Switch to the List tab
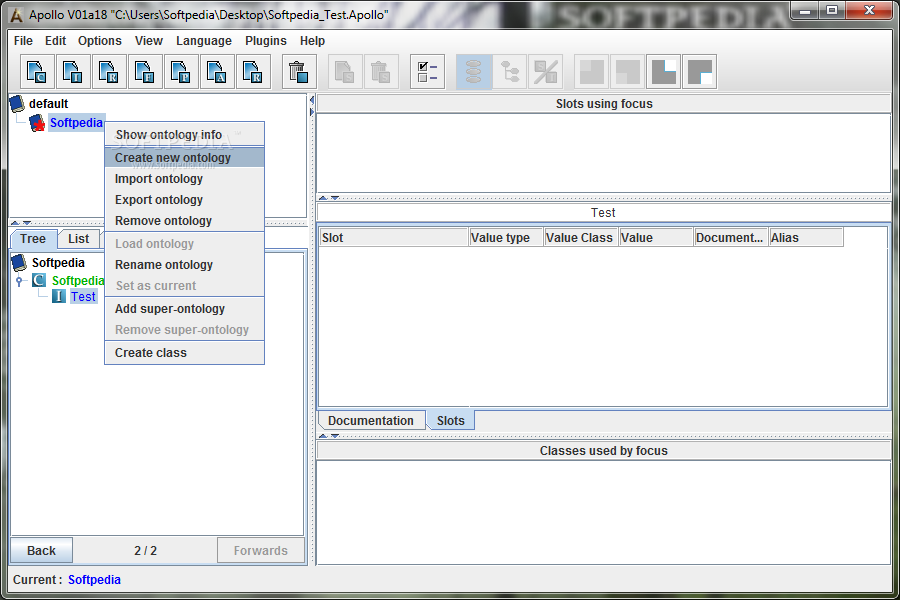 pos(79,239)
